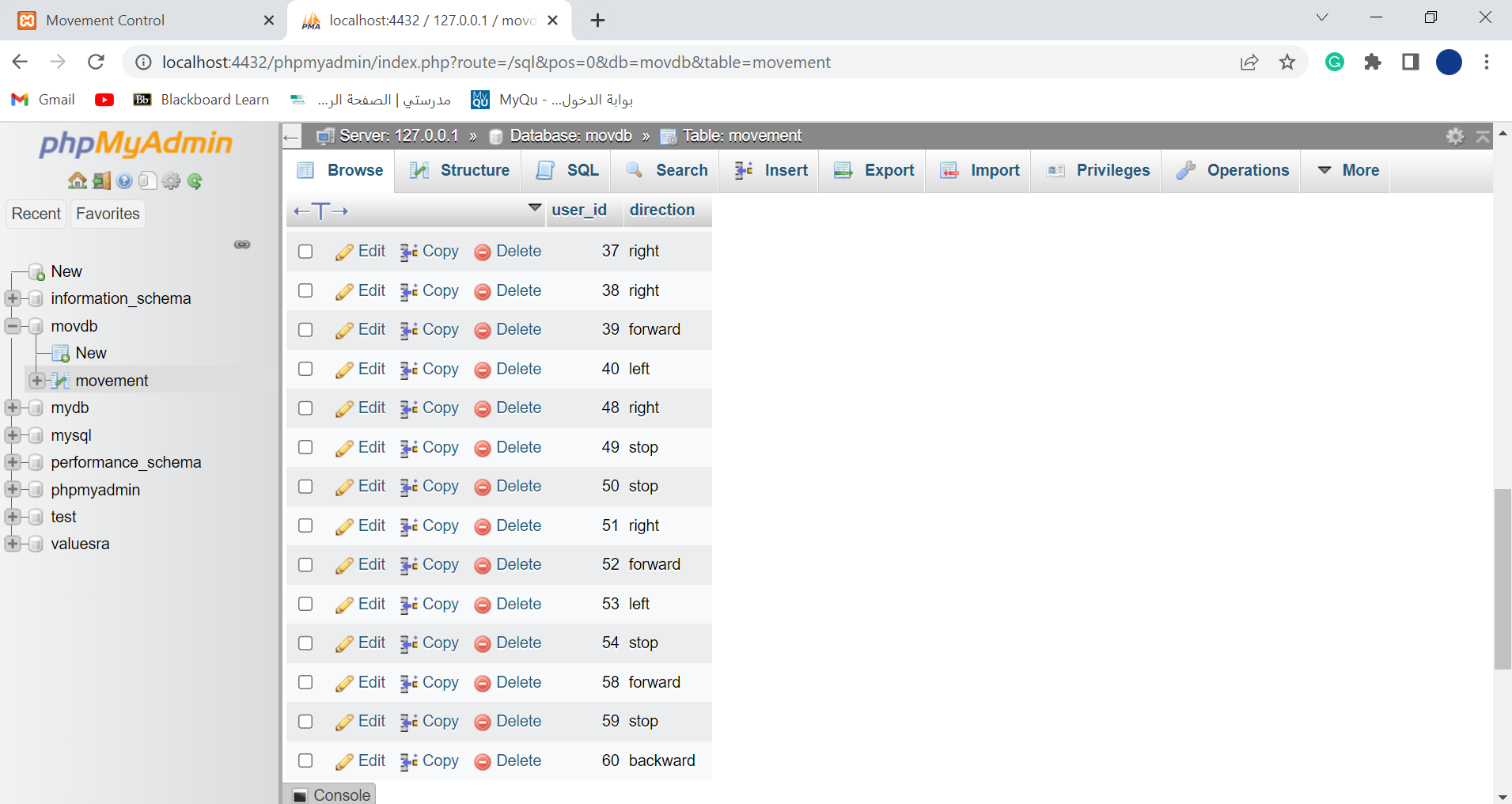Screen dimensions: 1512x804
Task: Open phpMyAdmin documentation question mark icon
Action: point(125,180)
